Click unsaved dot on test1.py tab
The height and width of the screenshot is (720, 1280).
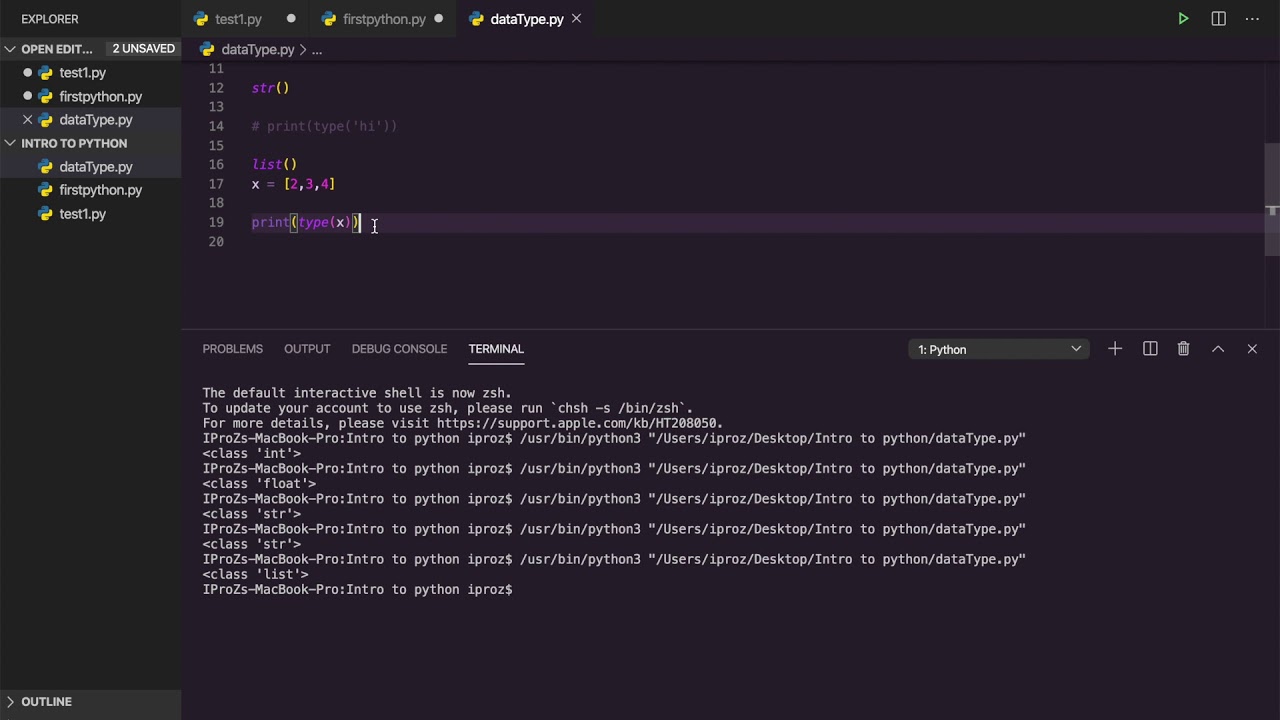pos(291,19)
